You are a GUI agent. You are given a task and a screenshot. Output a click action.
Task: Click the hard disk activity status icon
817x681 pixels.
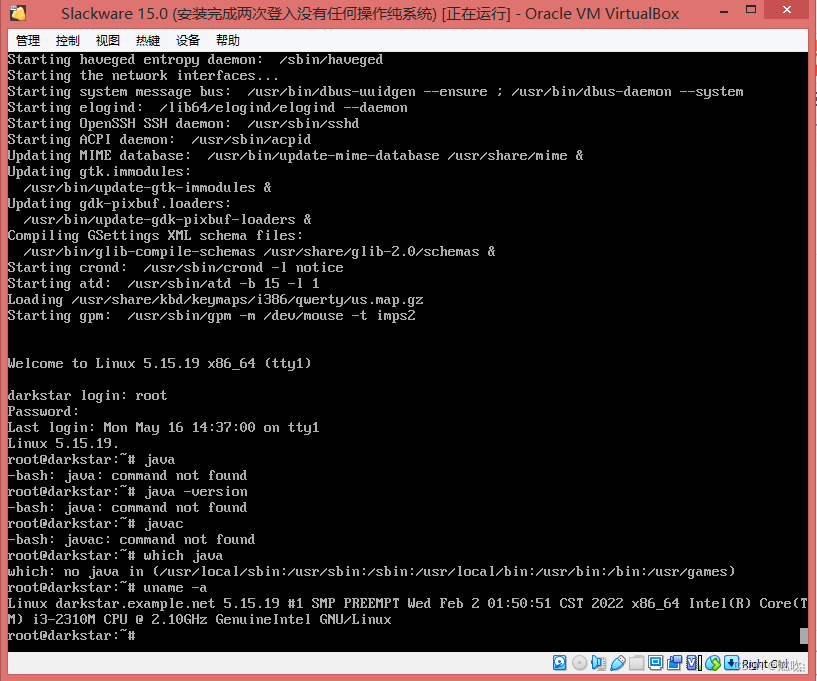560,663
